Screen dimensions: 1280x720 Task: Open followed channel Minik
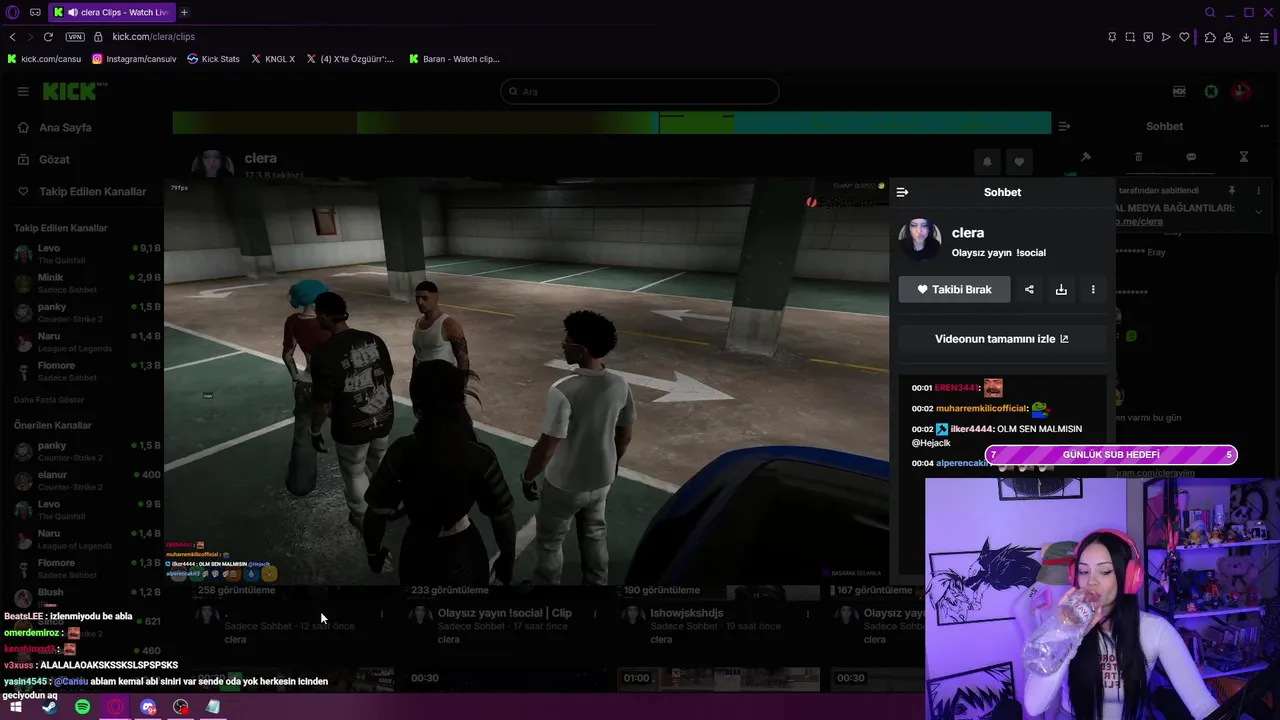click(87, 282)
